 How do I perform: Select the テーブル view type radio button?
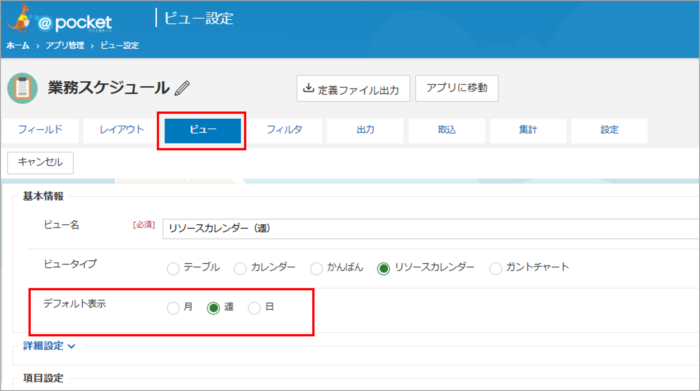[173, 269]
